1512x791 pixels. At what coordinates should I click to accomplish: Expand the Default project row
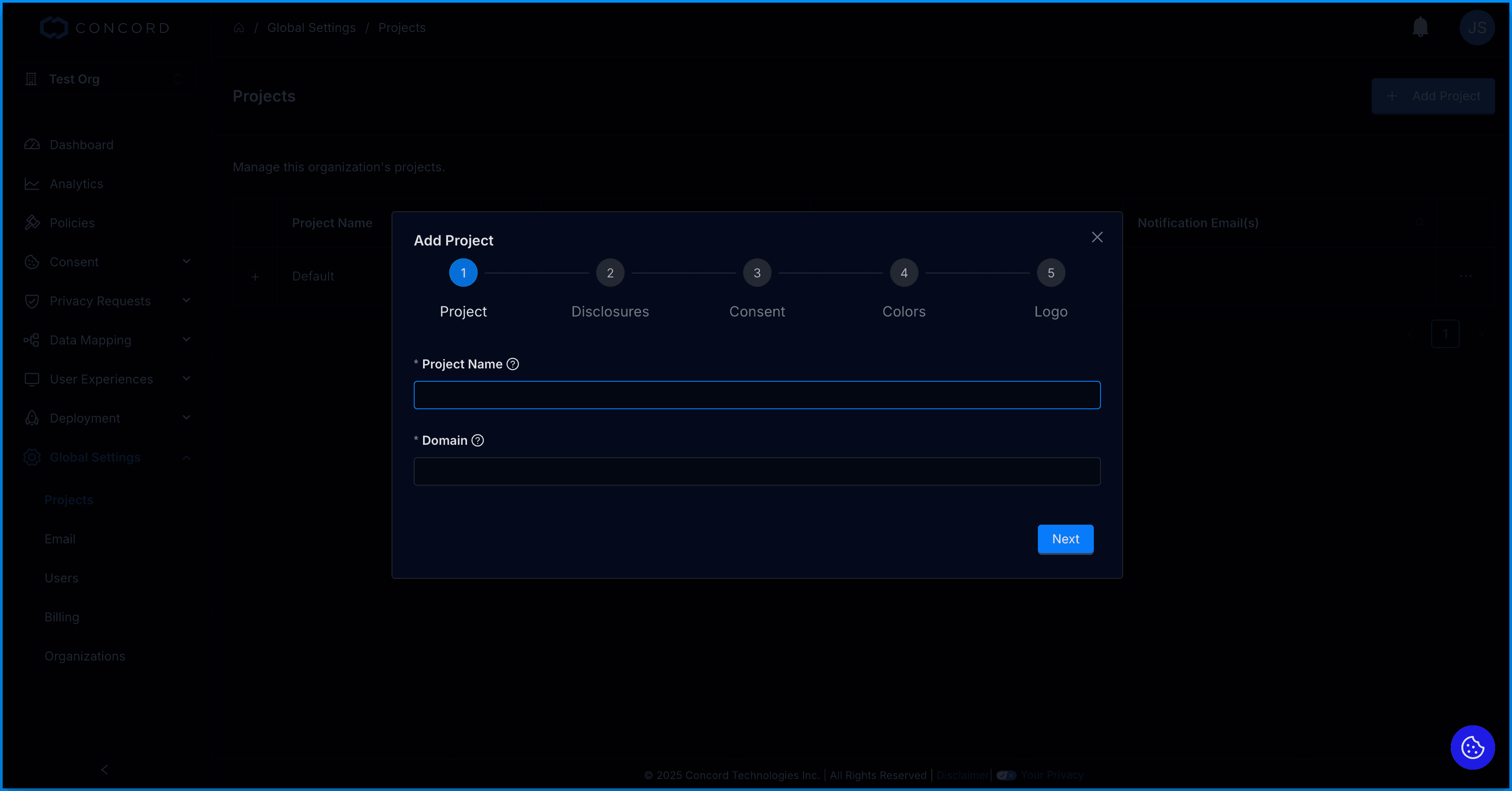pyautogui.click(x=255, y=277)
